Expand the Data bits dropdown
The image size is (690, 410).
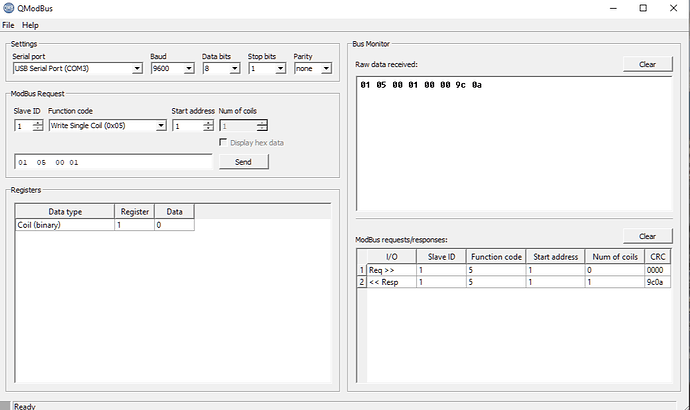click(x=220, y=69)
